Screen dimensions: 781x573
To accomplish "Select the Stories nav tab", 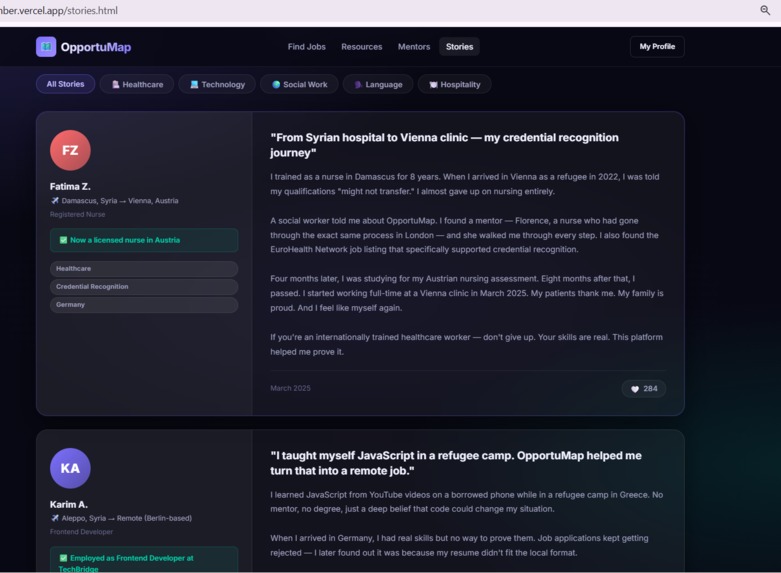I will coord(459,47).
